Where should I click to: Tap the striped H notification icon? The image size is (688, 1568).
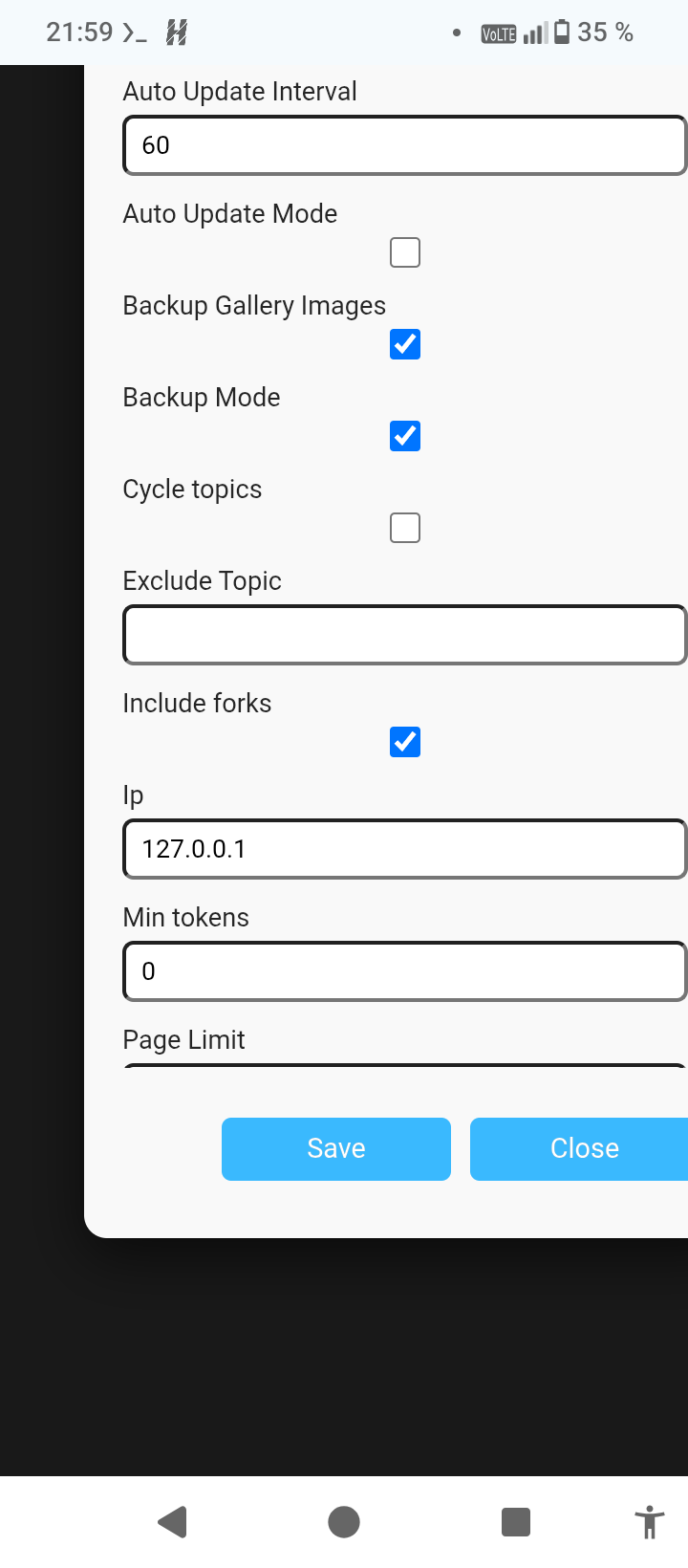177,33
